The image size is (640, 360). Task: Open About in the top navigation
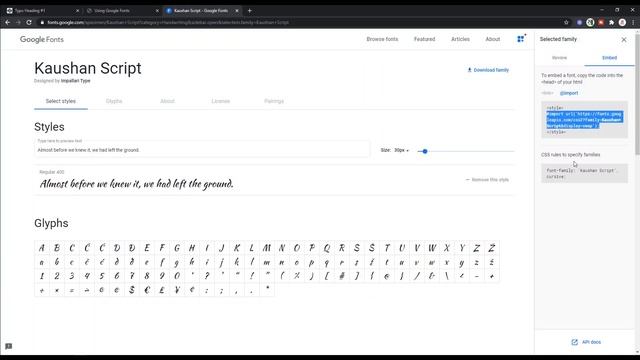click(493, 39)
